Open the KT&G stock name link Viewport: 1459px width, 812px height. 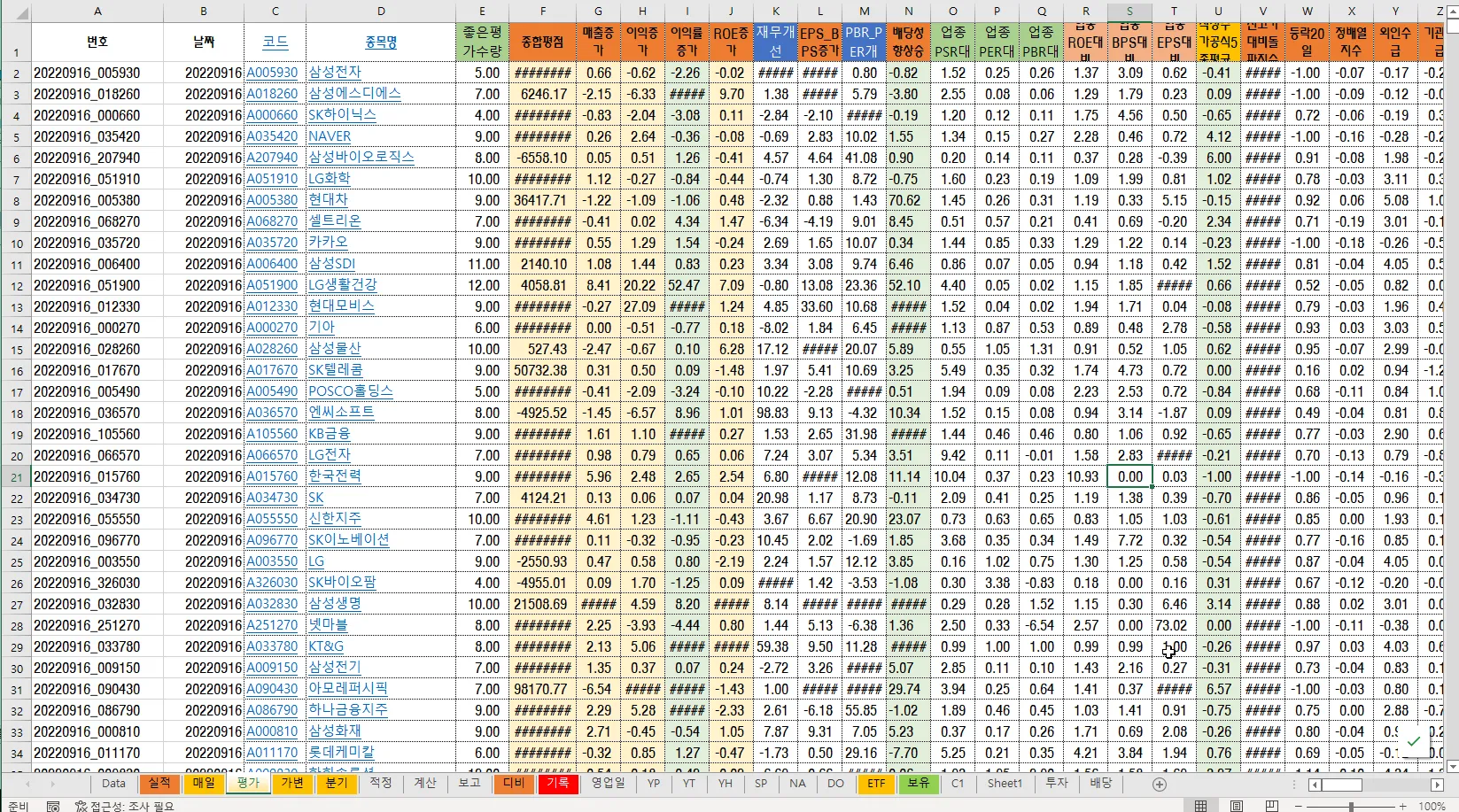(326, 646)
